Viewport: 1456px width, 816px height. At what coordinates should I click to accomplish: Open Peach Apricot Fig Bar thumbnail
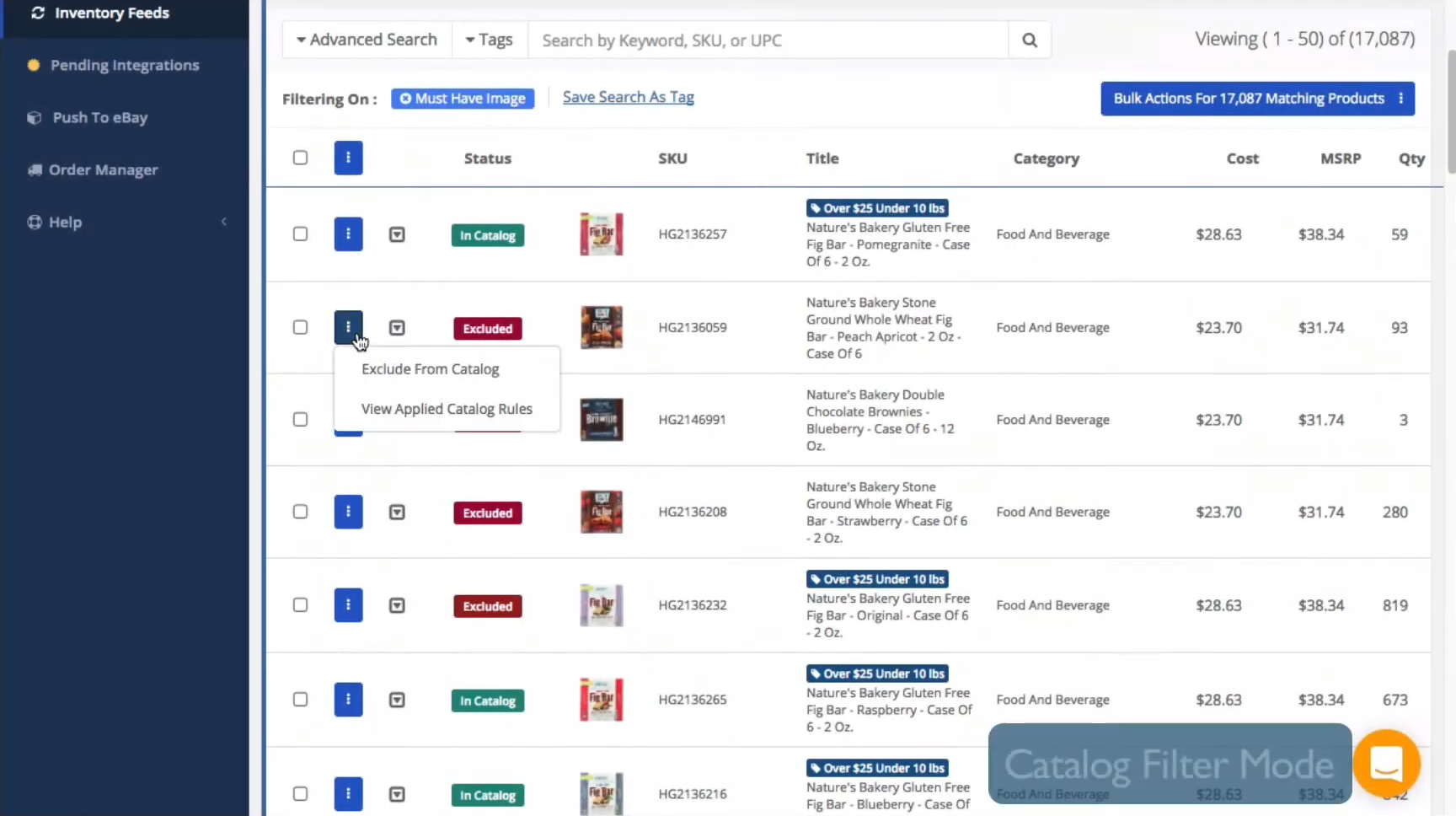602,327
